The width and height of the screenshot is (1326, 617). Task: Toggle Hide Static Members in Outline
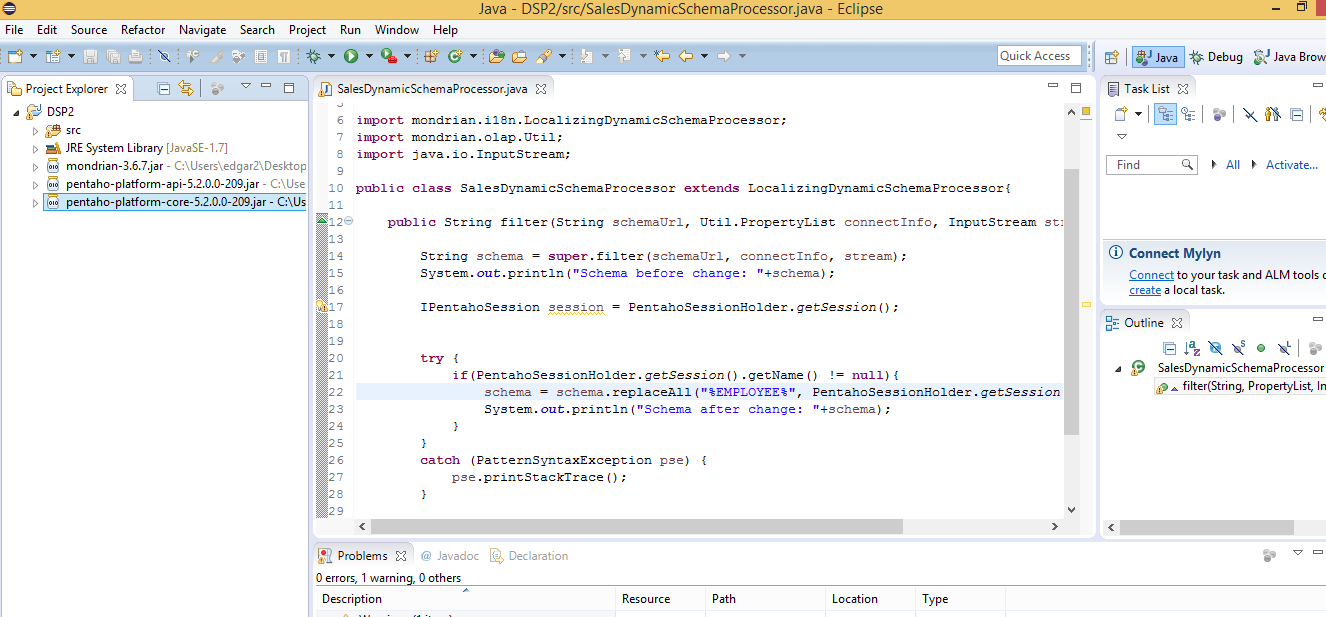coord(1239,348)
